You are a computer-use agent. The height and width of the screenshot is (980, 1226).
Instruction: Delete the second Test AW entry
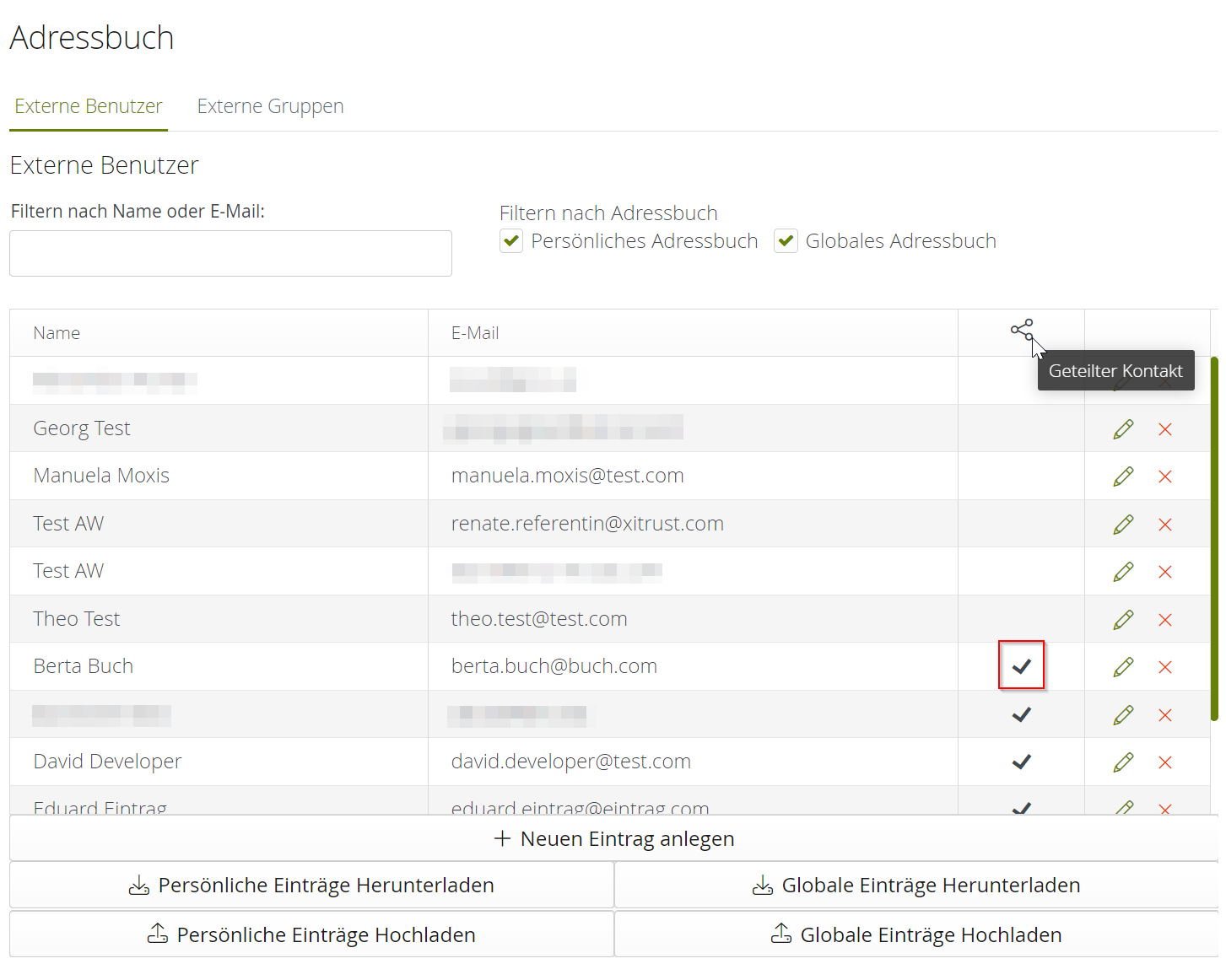(x=1165, y=571)
